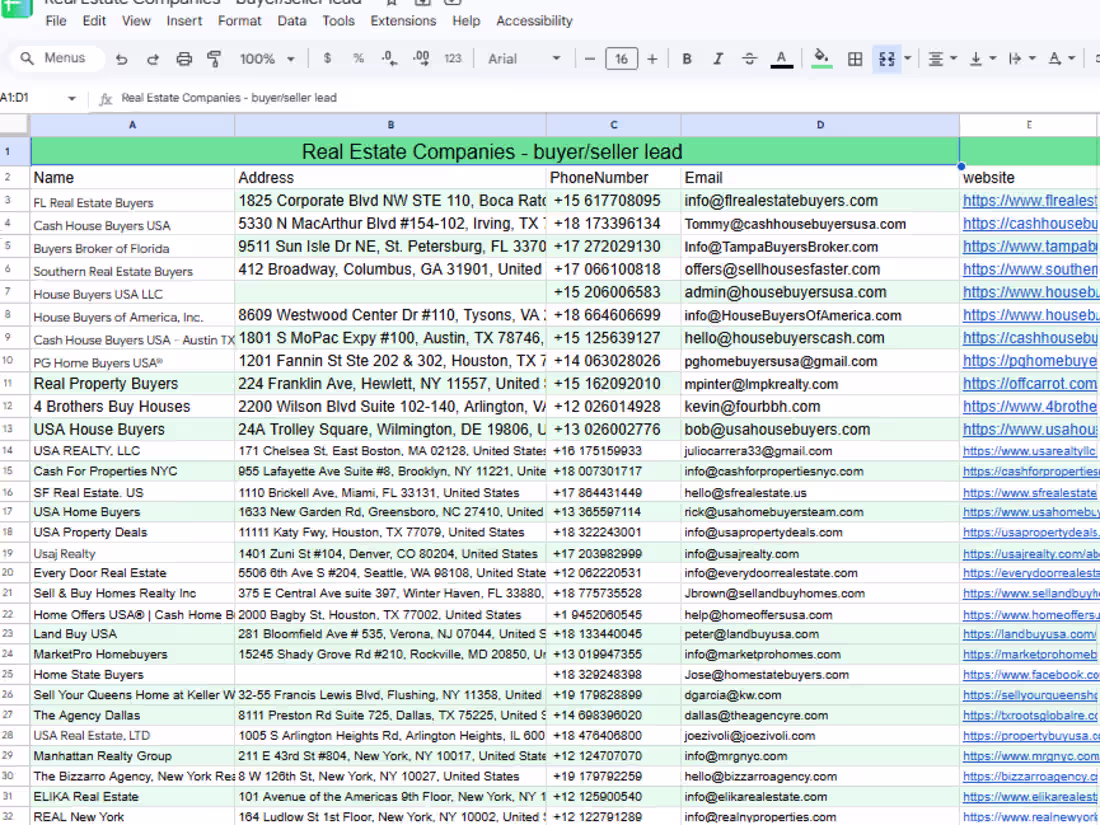The height and width of the screenshot is (825, 1100).
Task: Open the text rotation dropdown
Action: (1061, 60)
